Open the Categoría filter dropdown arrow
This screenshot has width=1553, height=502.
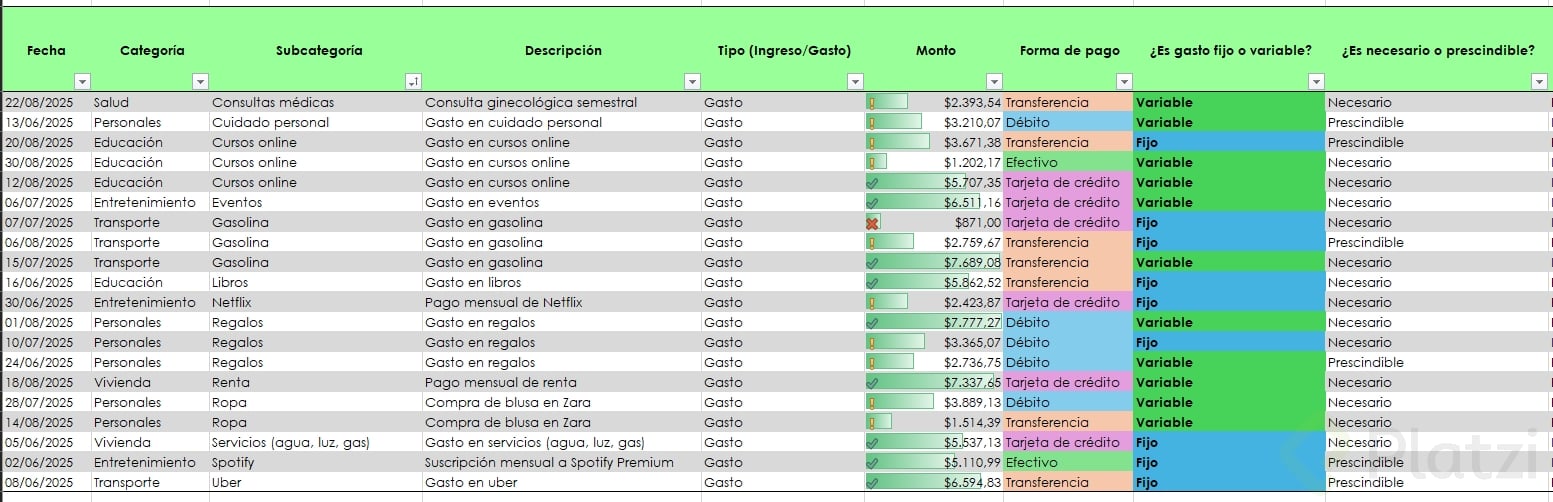click(200, 82)
